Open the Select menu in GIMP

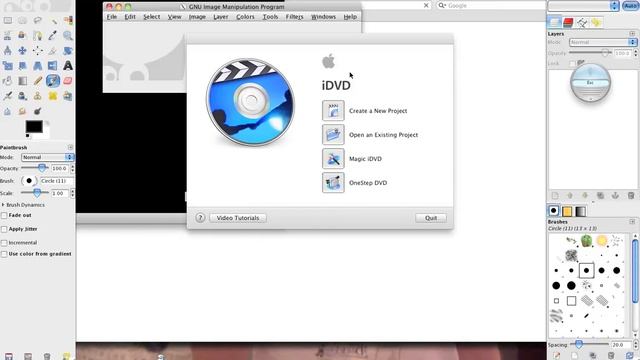point(151,17)
